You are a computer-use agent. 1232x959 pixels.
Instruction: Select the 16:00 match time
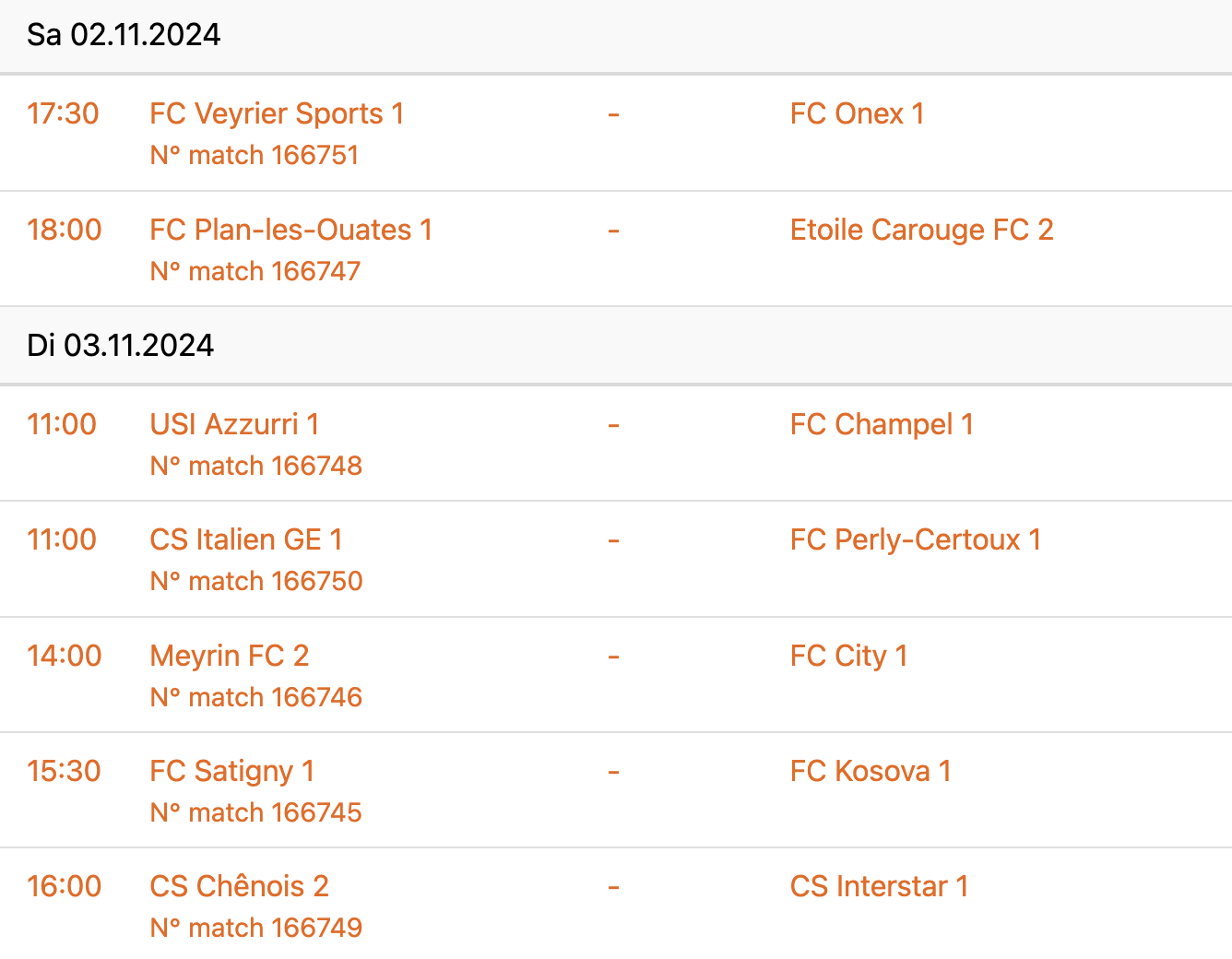click(x=64, y=886)
